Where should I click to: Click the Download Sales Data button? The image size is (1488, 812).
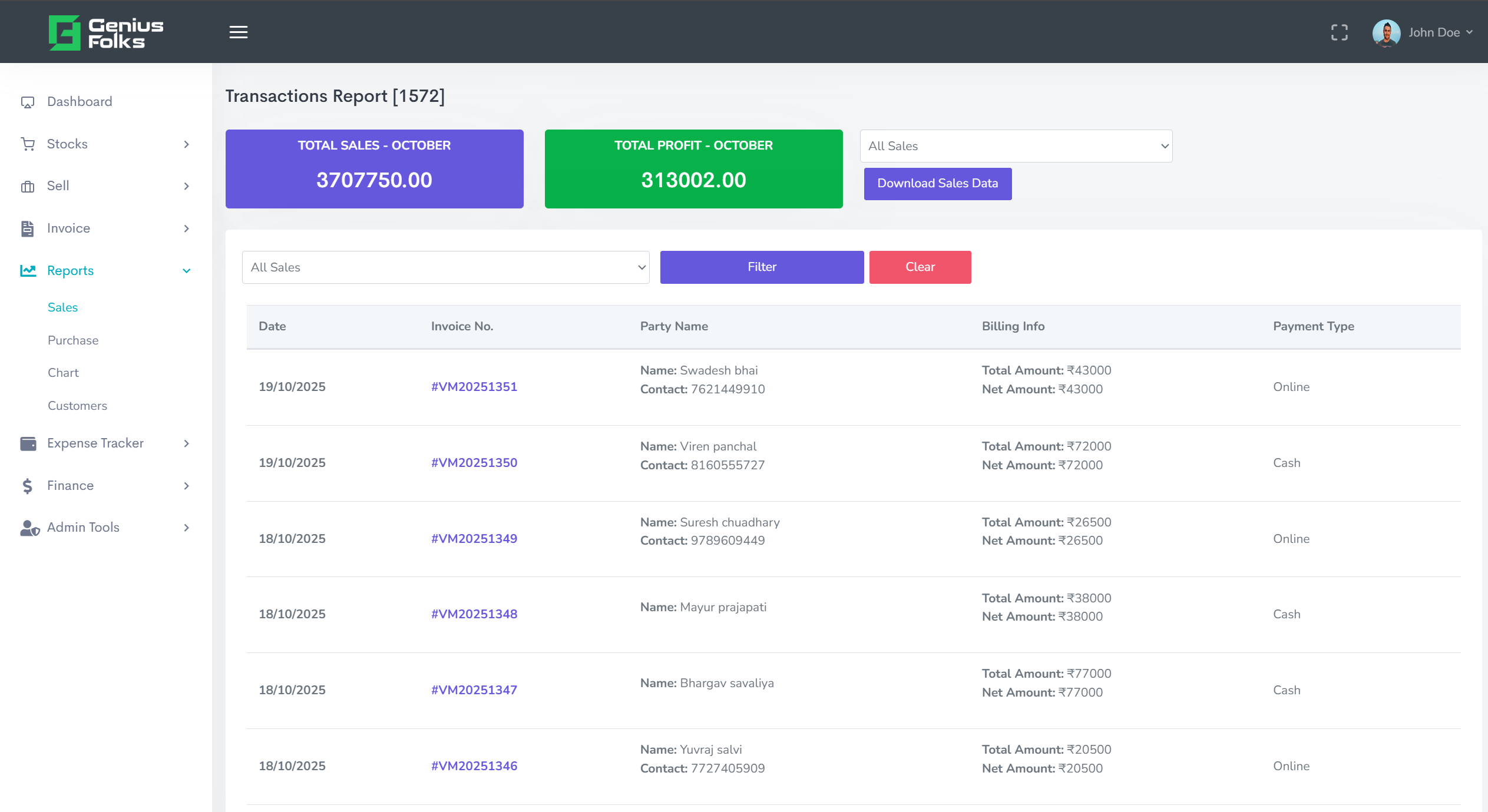click(x=937, y=183)
